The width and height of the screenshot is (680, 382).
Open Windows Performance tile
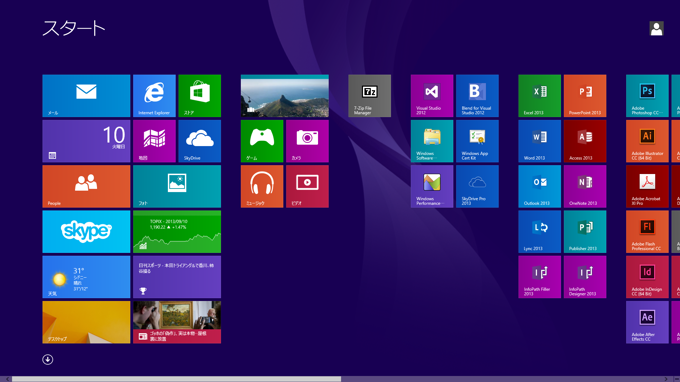coord(432,186)
